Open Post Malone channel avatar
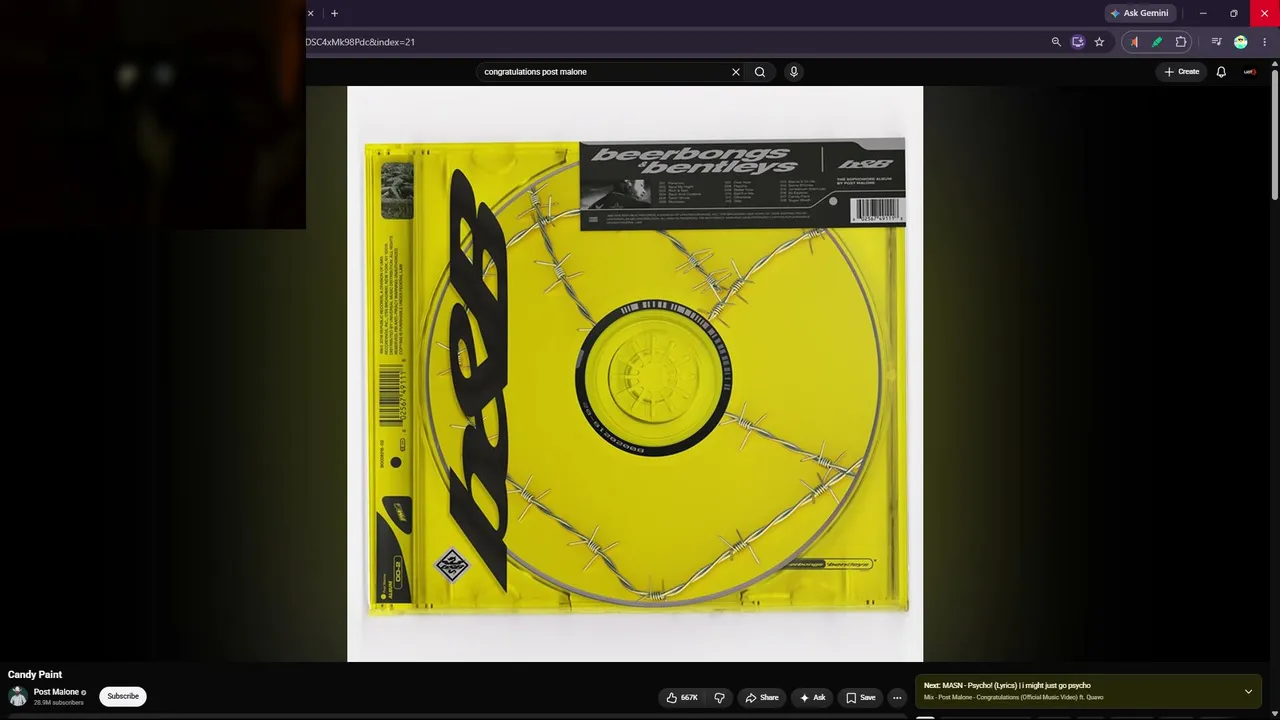 click(17, 697)
